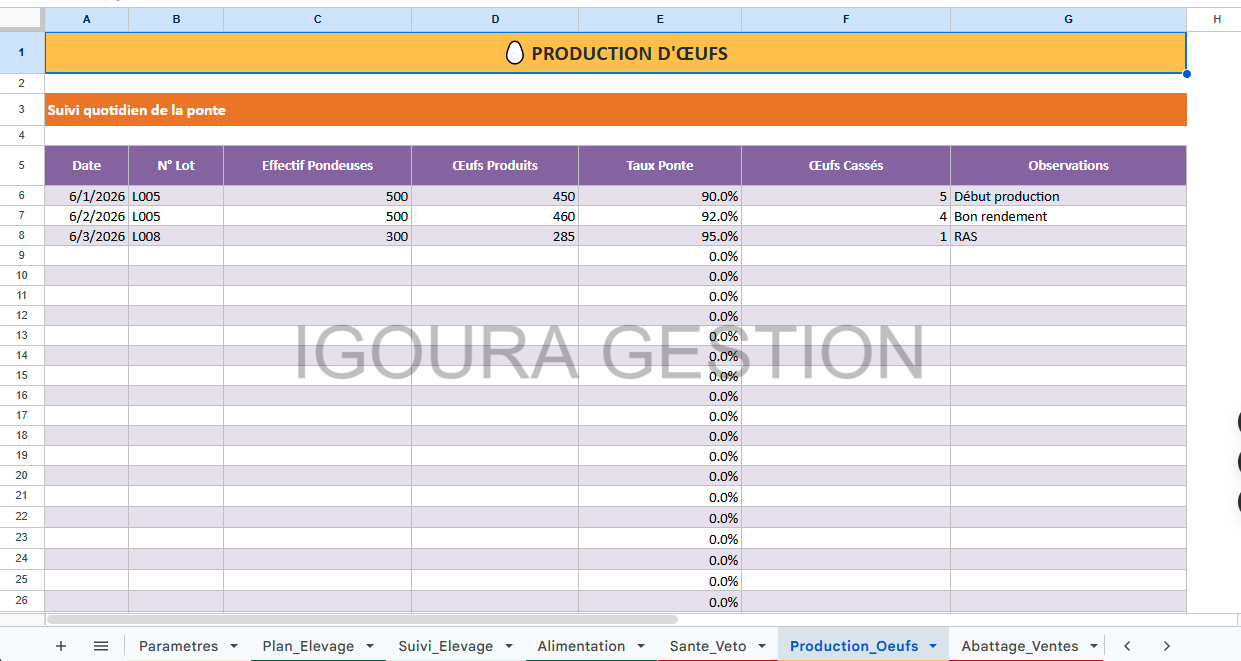Add a new sheet with plus icon
This screenshot has width=1241, height=661.
point(61,646)
